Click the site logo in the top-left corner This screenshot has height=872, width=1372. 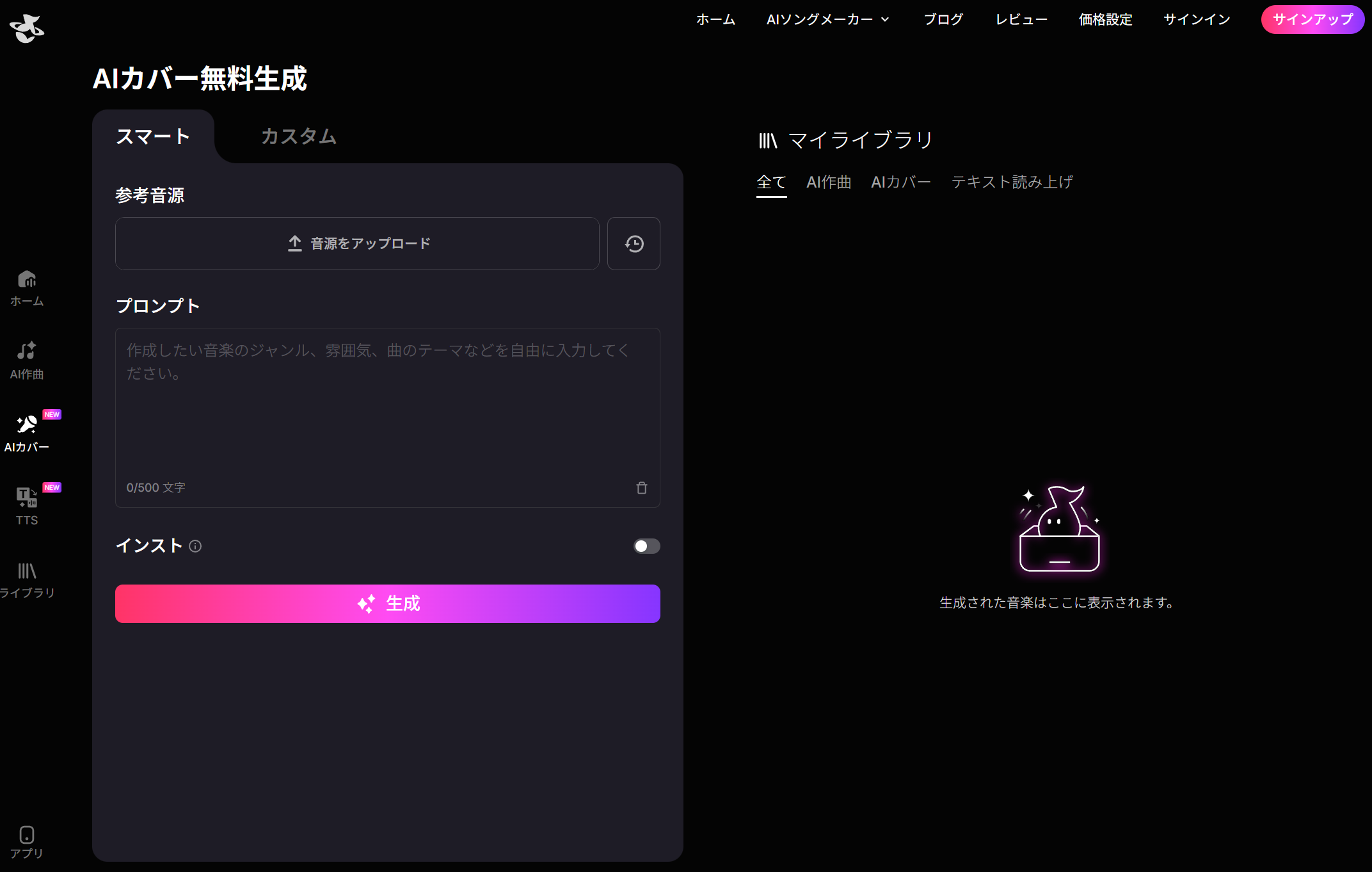pyautogui.click(x=27, y=28)
